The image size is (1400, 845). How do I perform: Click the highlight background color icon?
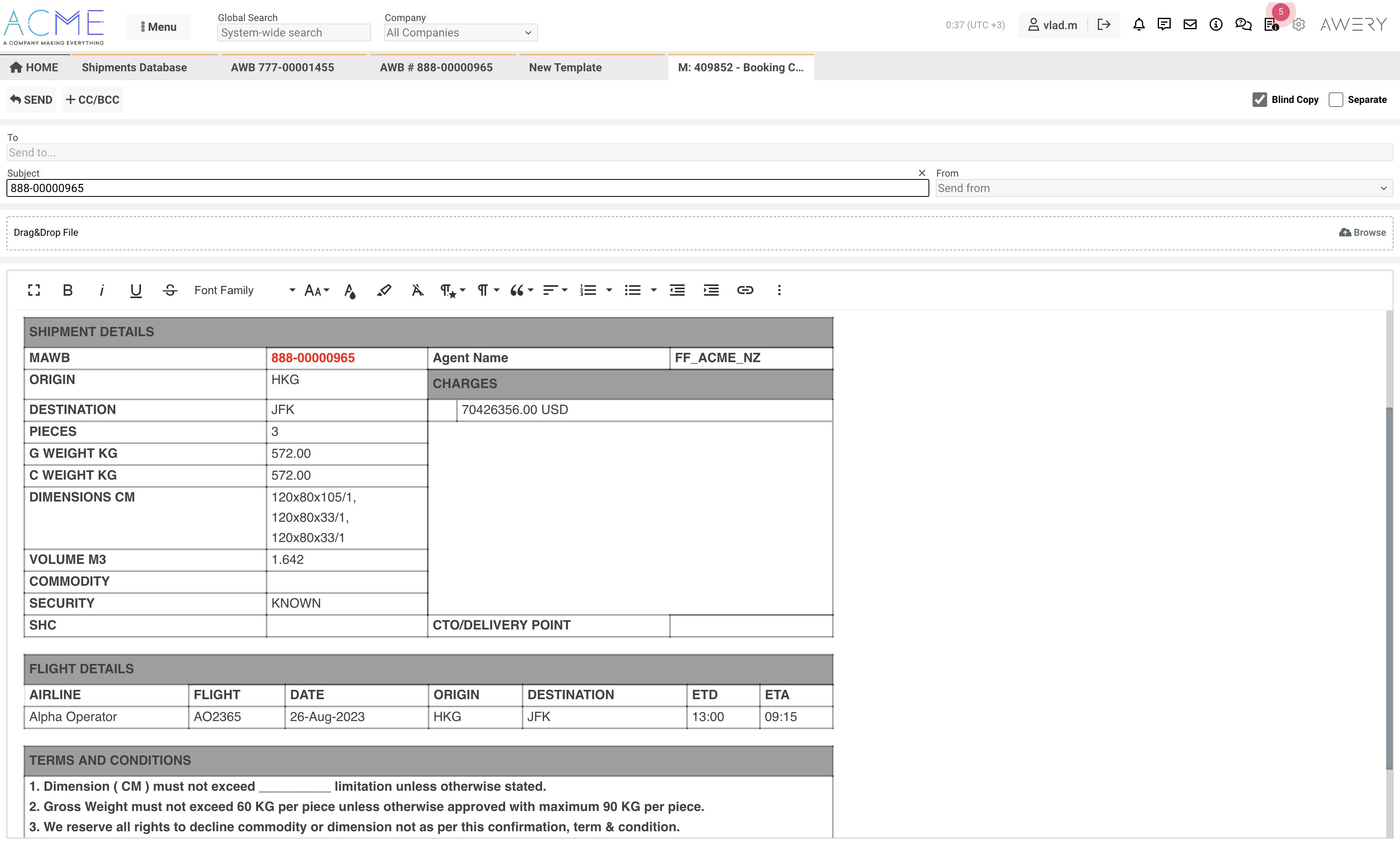(x=384, y=290)
